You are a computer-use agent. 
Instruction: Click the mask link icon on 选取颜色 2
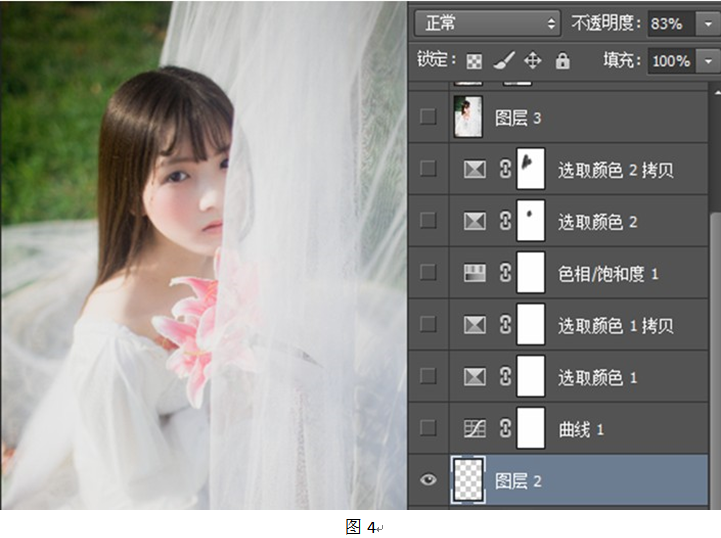point(505,221)
